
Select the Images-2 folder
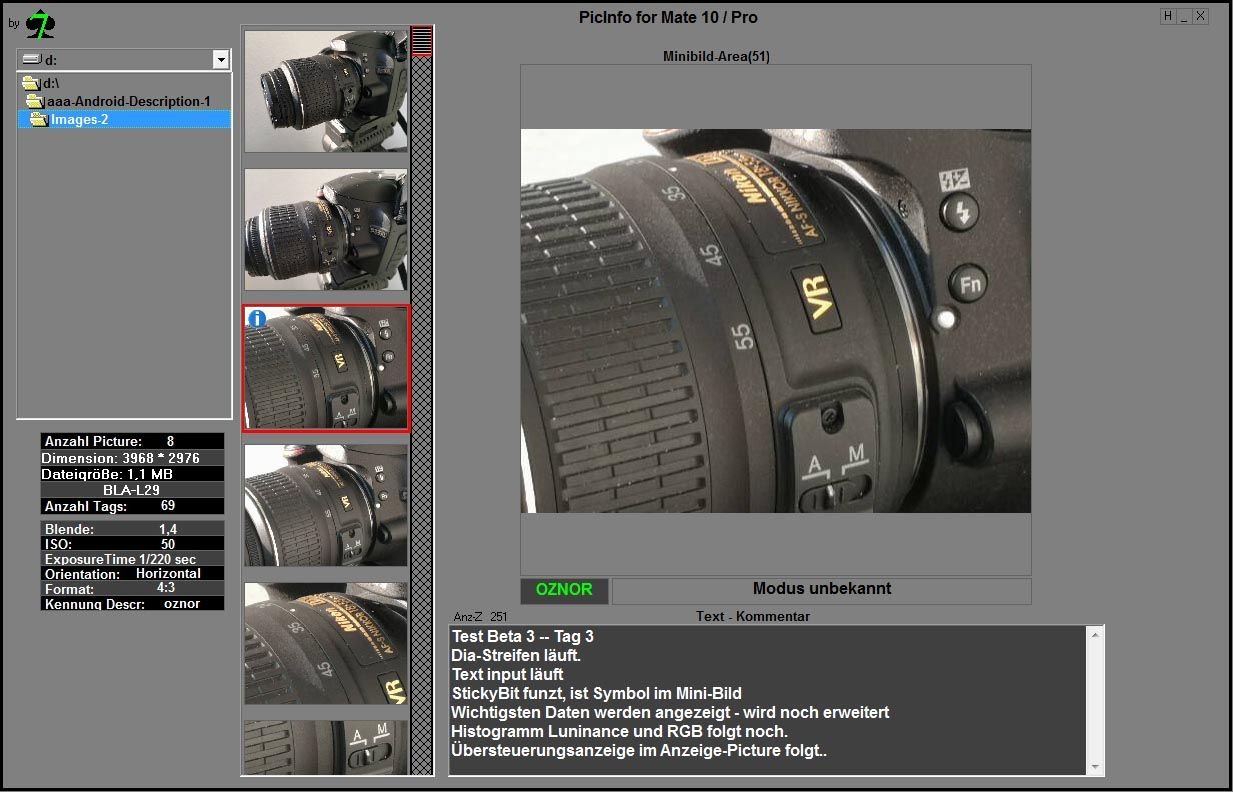pos(125,119)
